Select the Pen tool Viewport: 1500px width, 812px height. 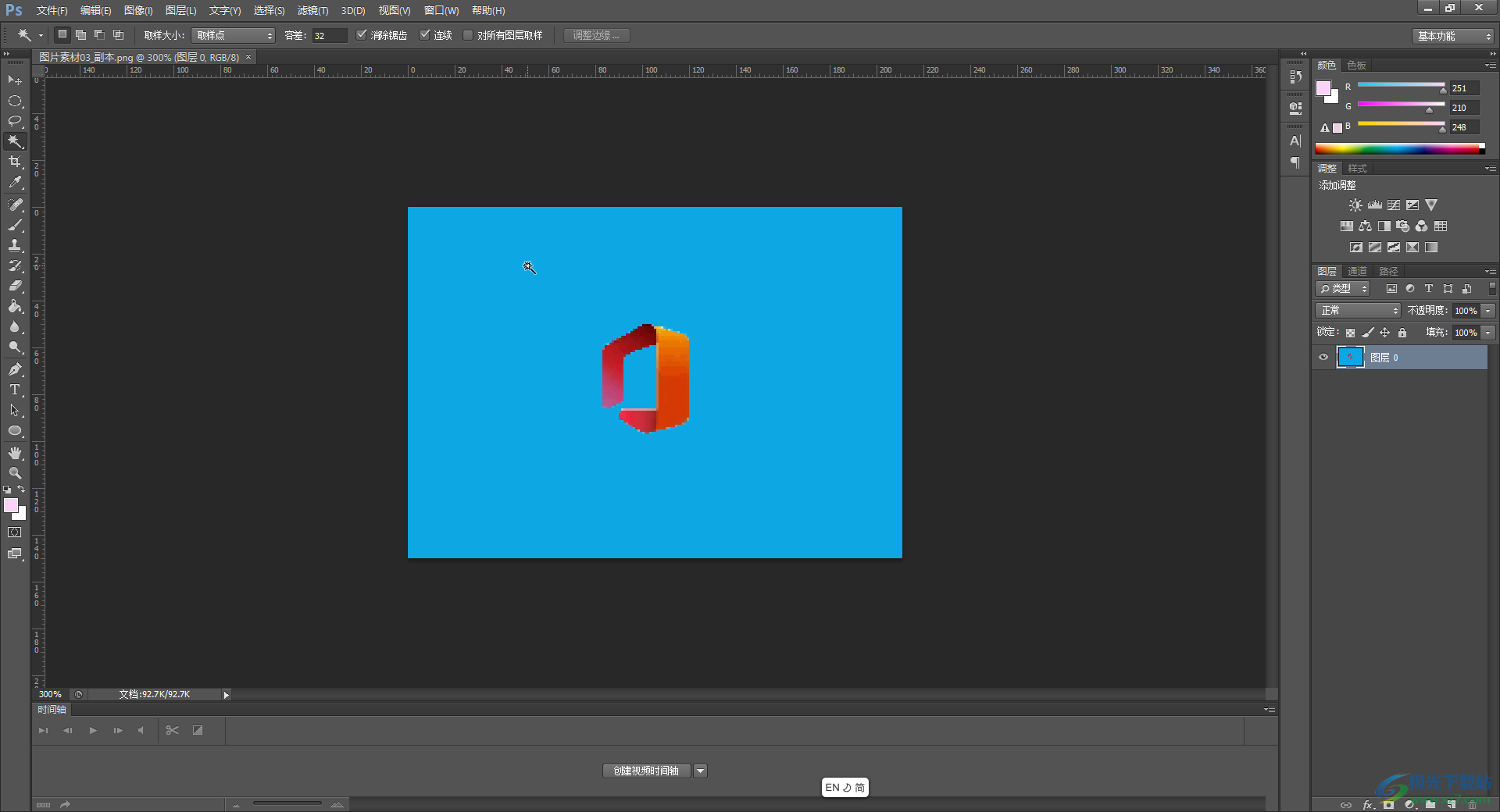click(x=15, y=369)
